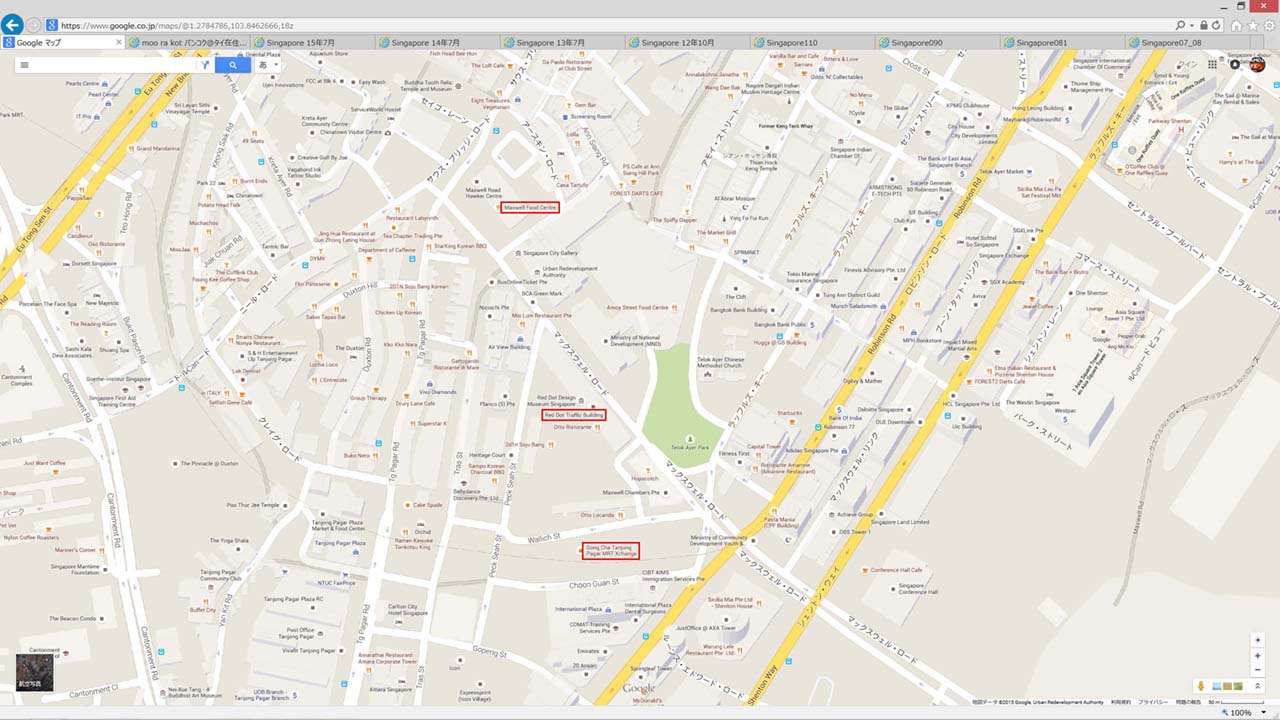
Task: Open the Google account avatar
Action: click(x=1257, y=64)
